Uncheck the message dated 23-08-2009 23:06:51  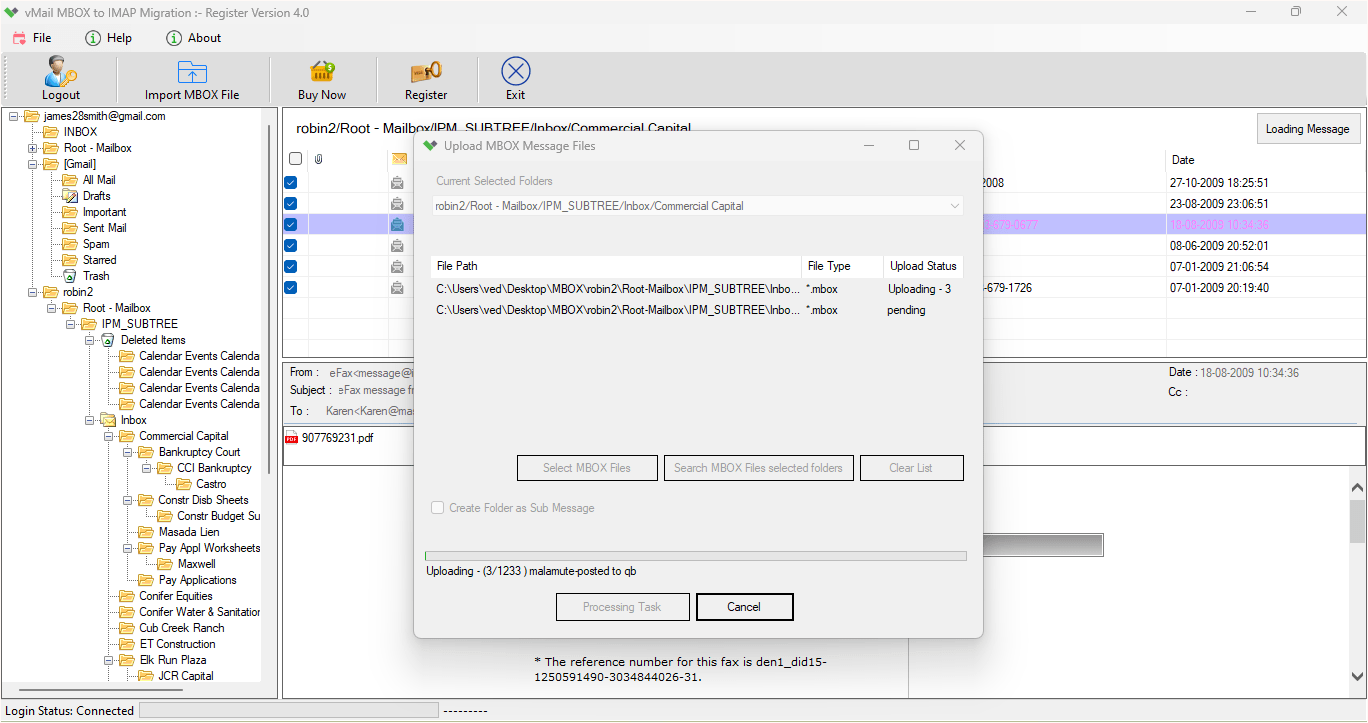click(x=291, y=204)
